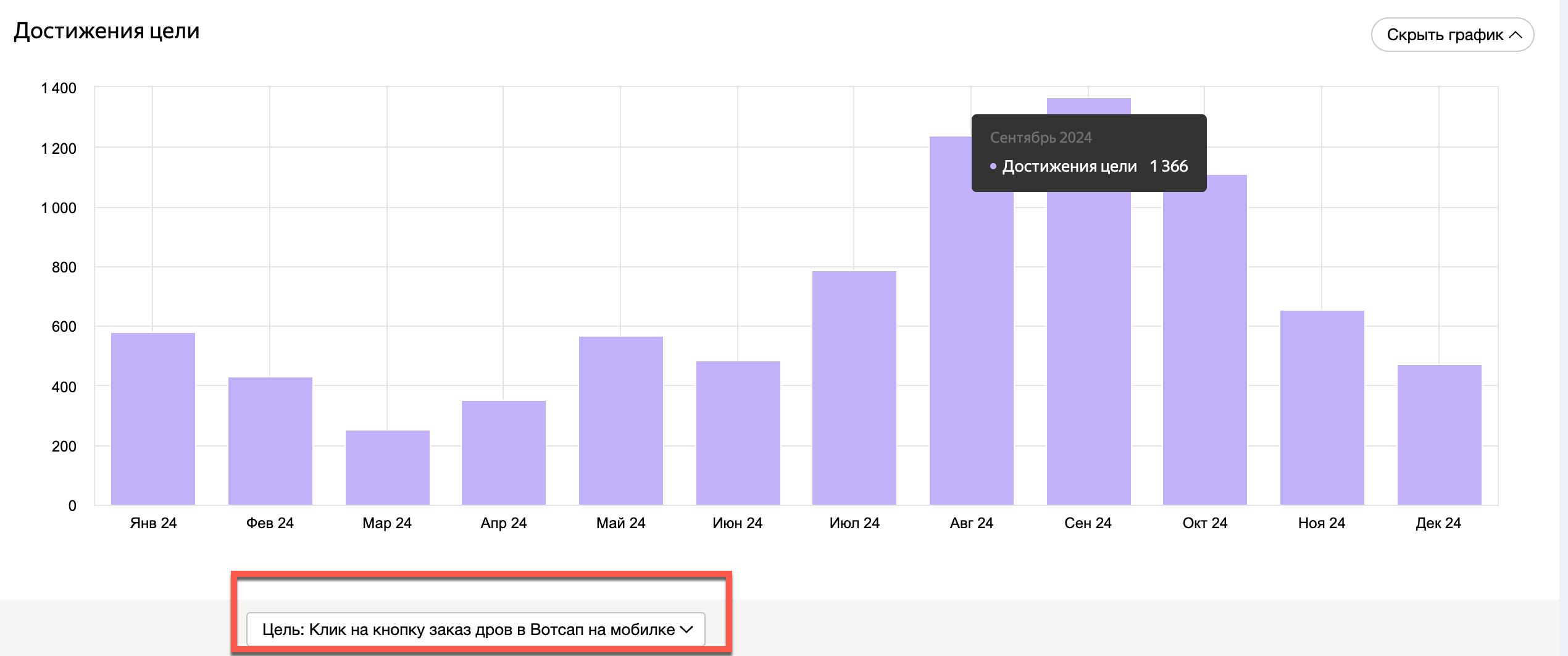Click the Июн 24 bar

coord(738,433)
